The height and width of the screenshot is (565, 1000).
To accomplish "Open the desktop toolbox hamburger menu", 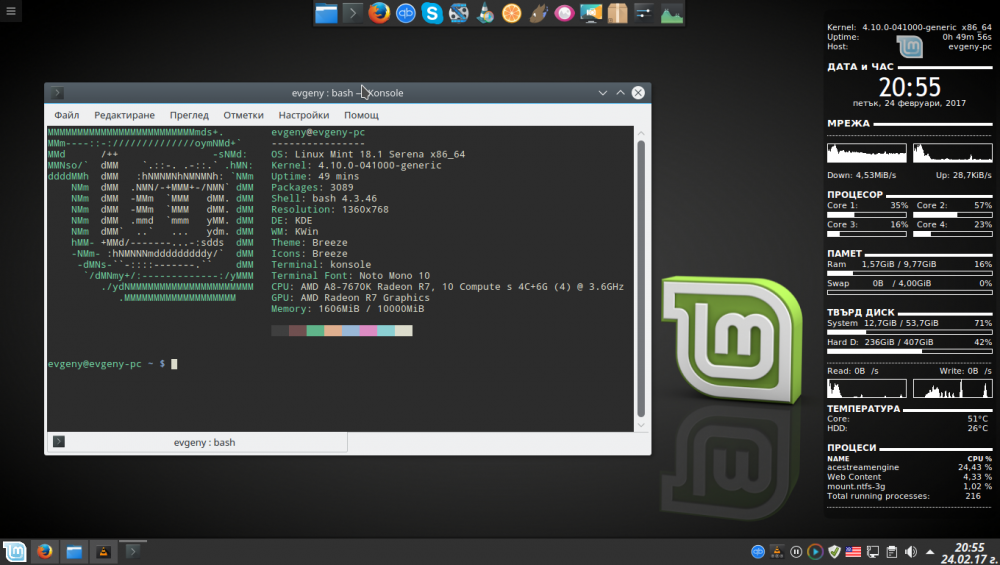I will coord(11,11).
